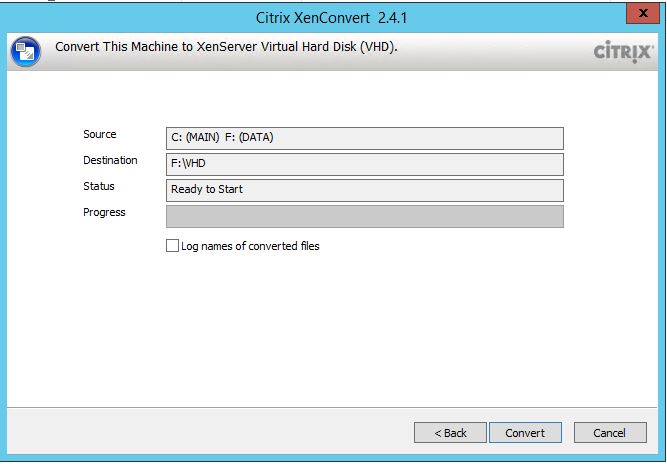Click the Status field reading Ready to Start
Viewport: 667px width, 464px height.
pos(365,190)
